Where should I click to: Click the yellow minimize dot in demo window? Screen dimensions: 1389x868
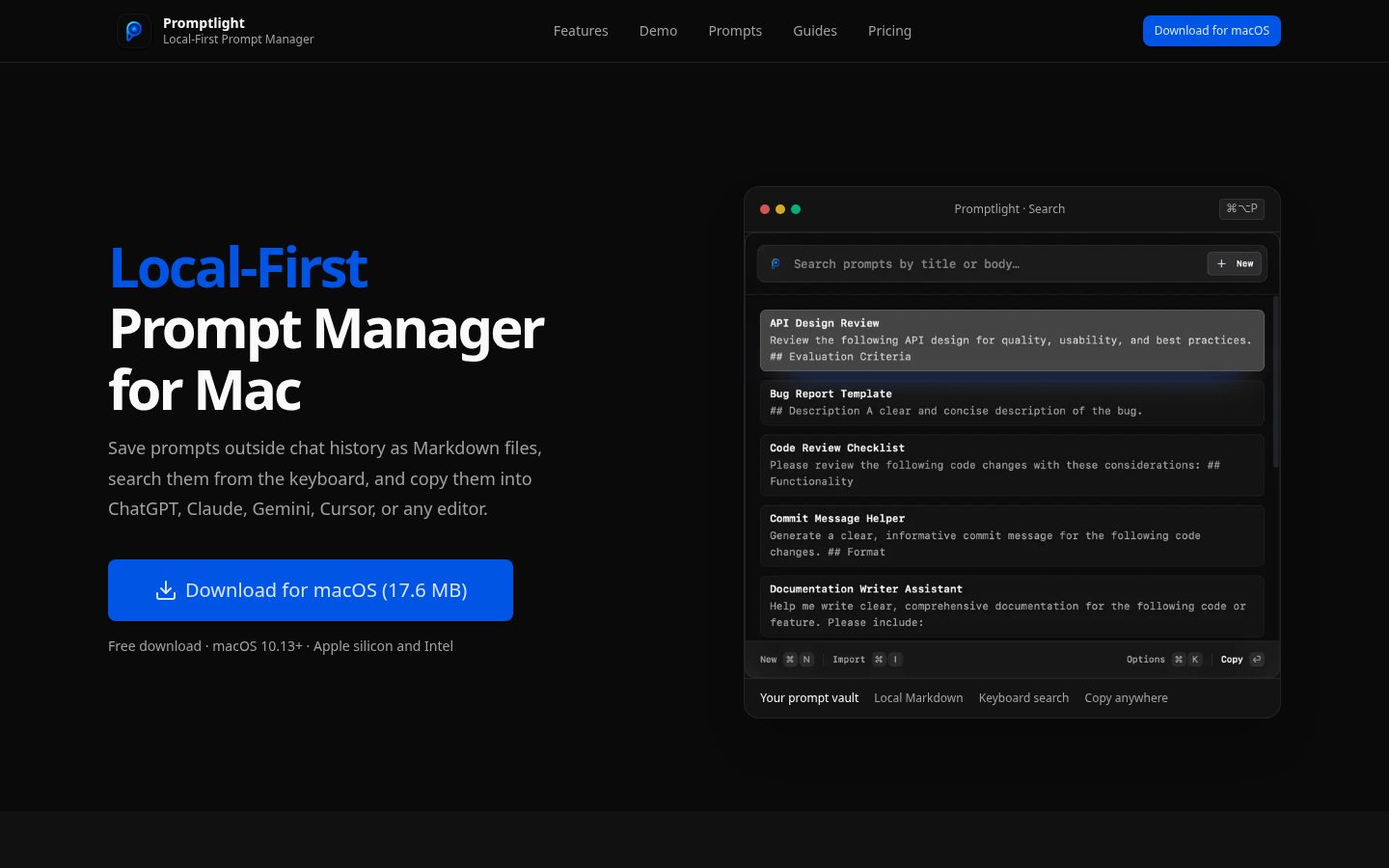pos(780,209)
